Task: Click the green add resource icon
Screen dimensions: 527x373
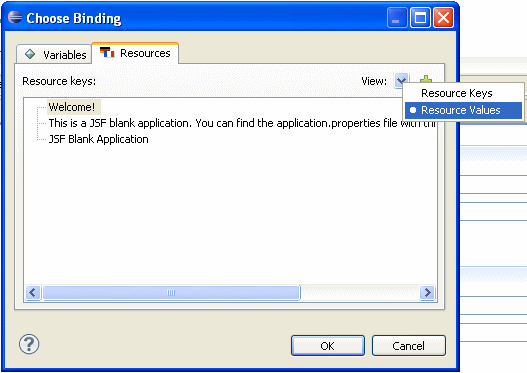Action: pyautogui.click(x=426, y=79)
